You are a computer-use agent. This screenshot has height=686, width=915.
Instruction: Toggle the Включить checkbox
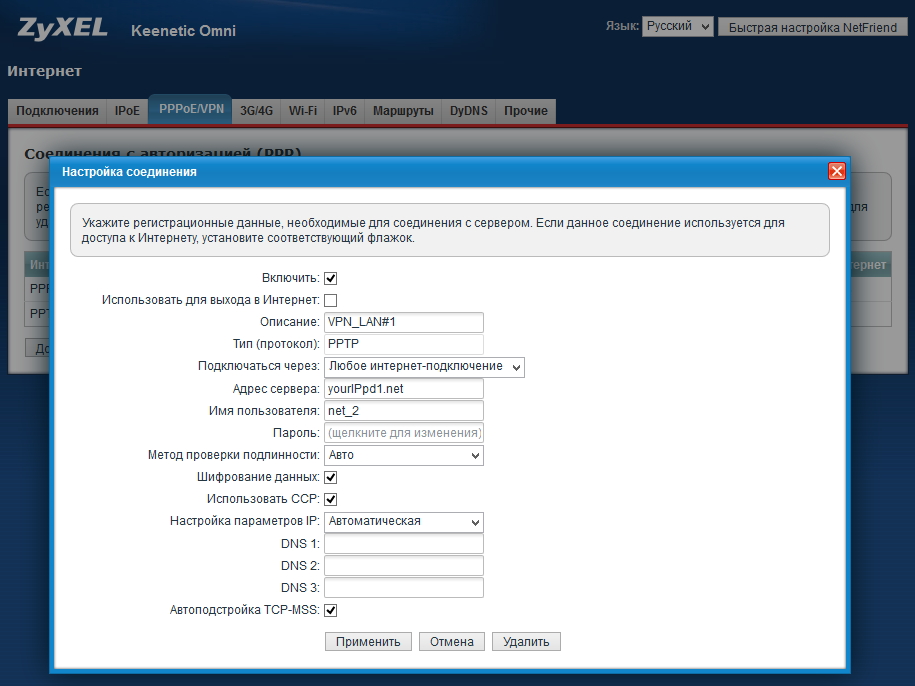click(x=331, y=278)
